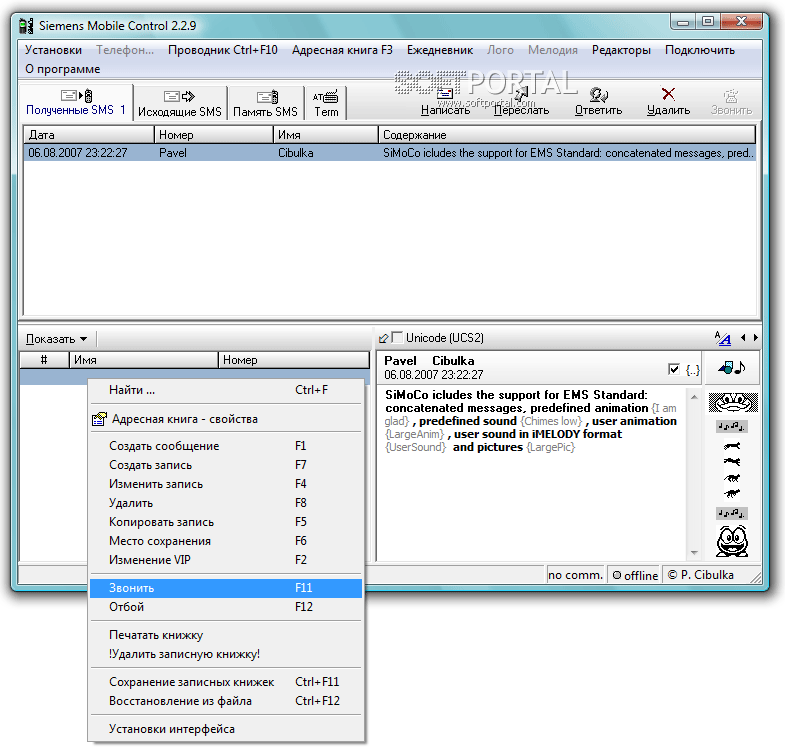Choose Печатать книжку
The image size is (785, 750).
(x=226, y=635)
